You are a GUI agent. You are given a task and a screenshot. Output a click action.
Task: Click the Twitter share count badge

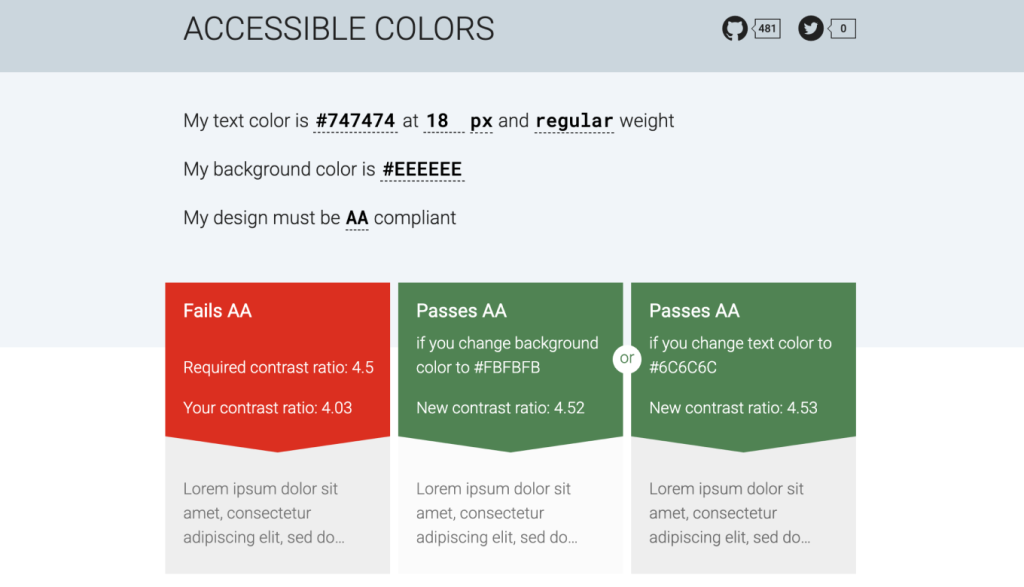click(x=842, y=29)
